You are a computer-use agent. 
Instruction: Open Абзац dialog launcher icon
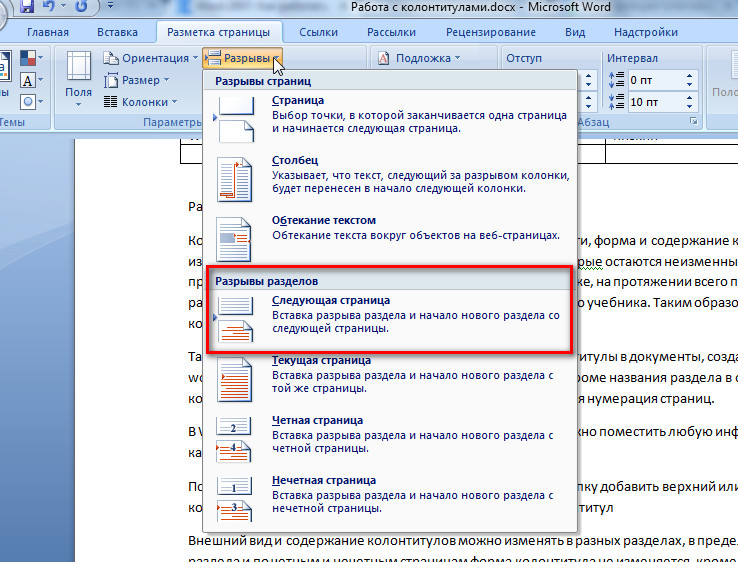[693, 121]
